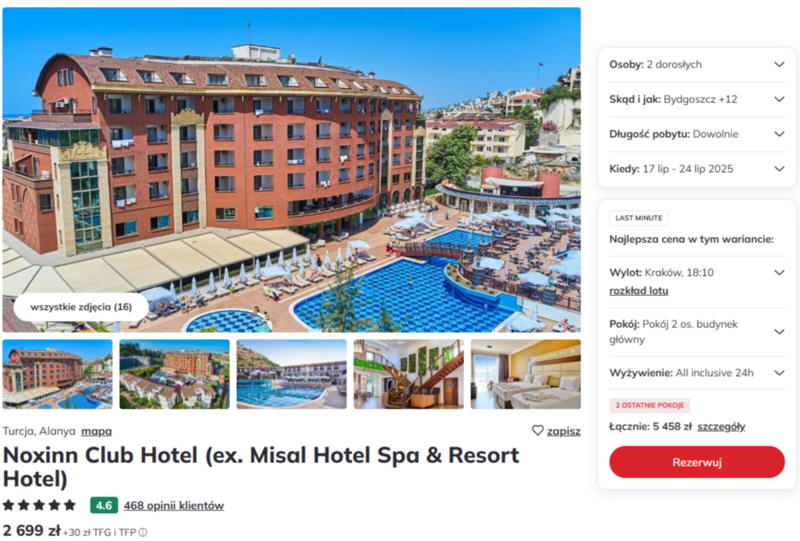Click the five-star hotel rating icons
Viewport: 800px width, 541px height.
click(39, 505)
